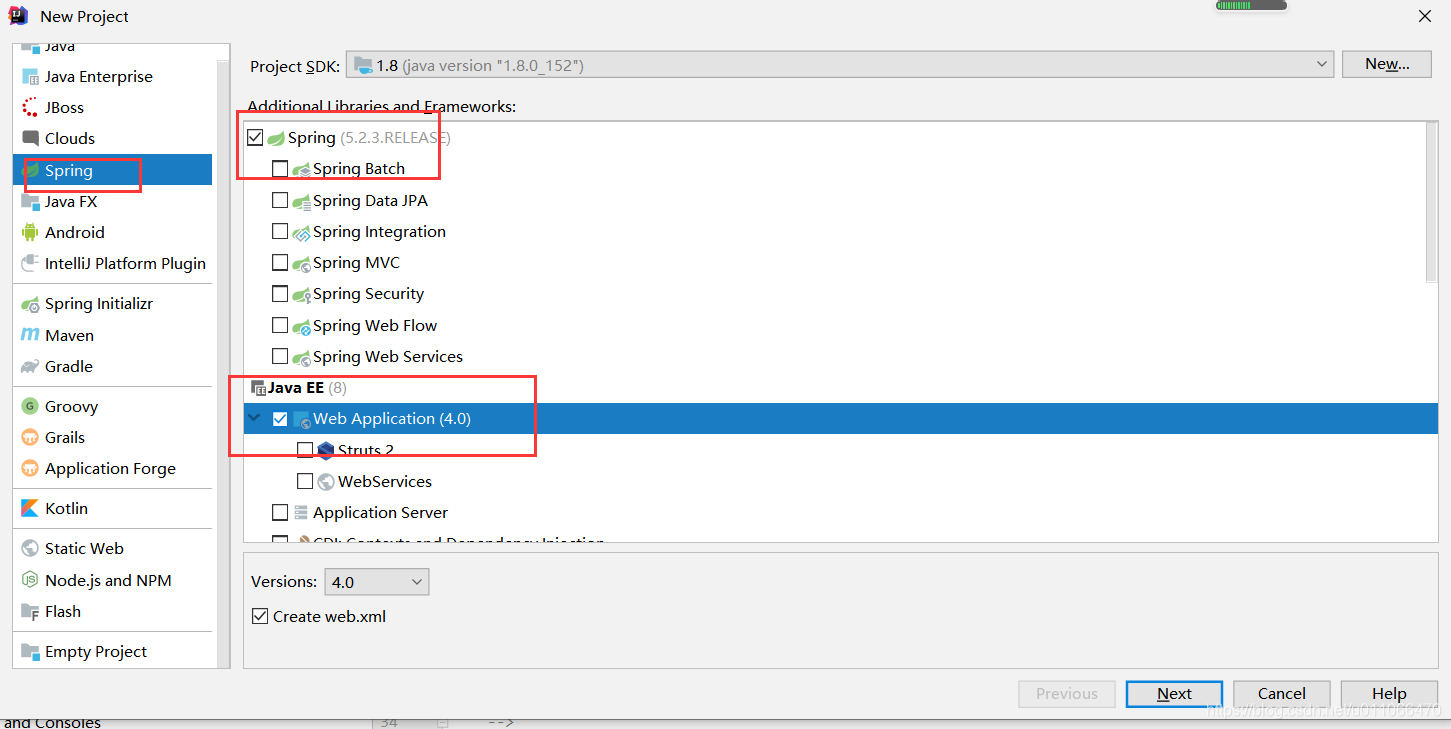
Task: Click the Spring Web Flow icon
Action: coord(301,326)
